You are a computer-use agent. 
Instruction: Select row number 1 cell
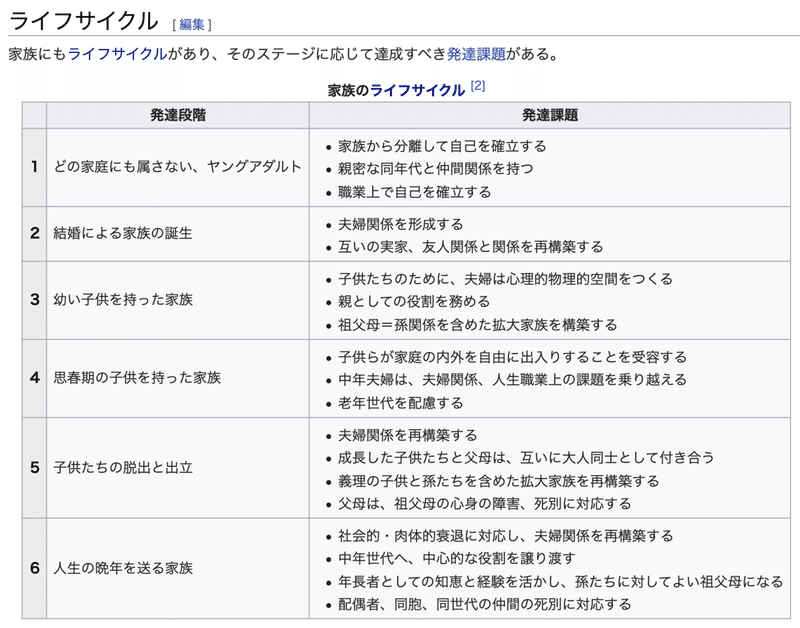34,167
